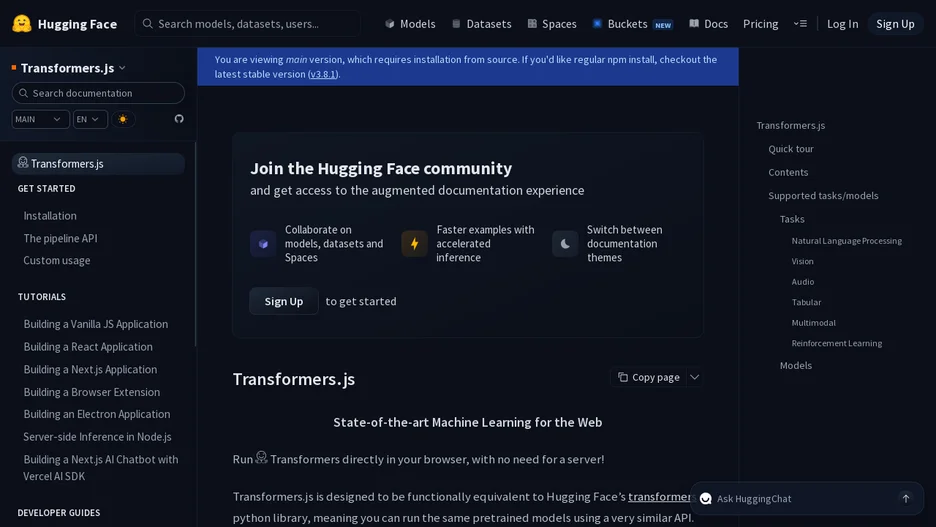The image size is (936, 527).
Task: Expand the Transformers.js library switcher chevron
Action: pyautogui.click(x=122, y=68)
